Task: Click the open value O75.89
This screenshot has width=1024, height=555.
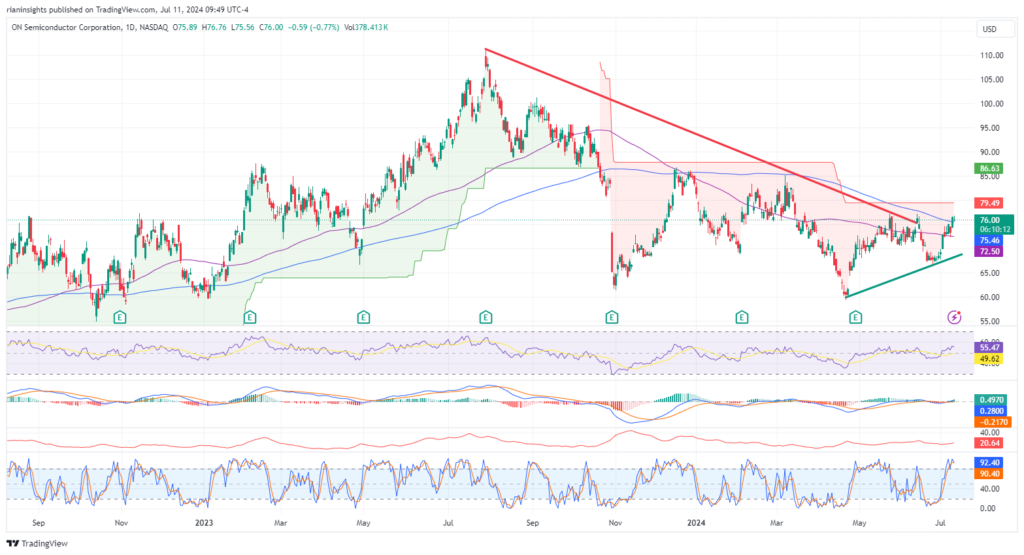Action: [185, 27]
